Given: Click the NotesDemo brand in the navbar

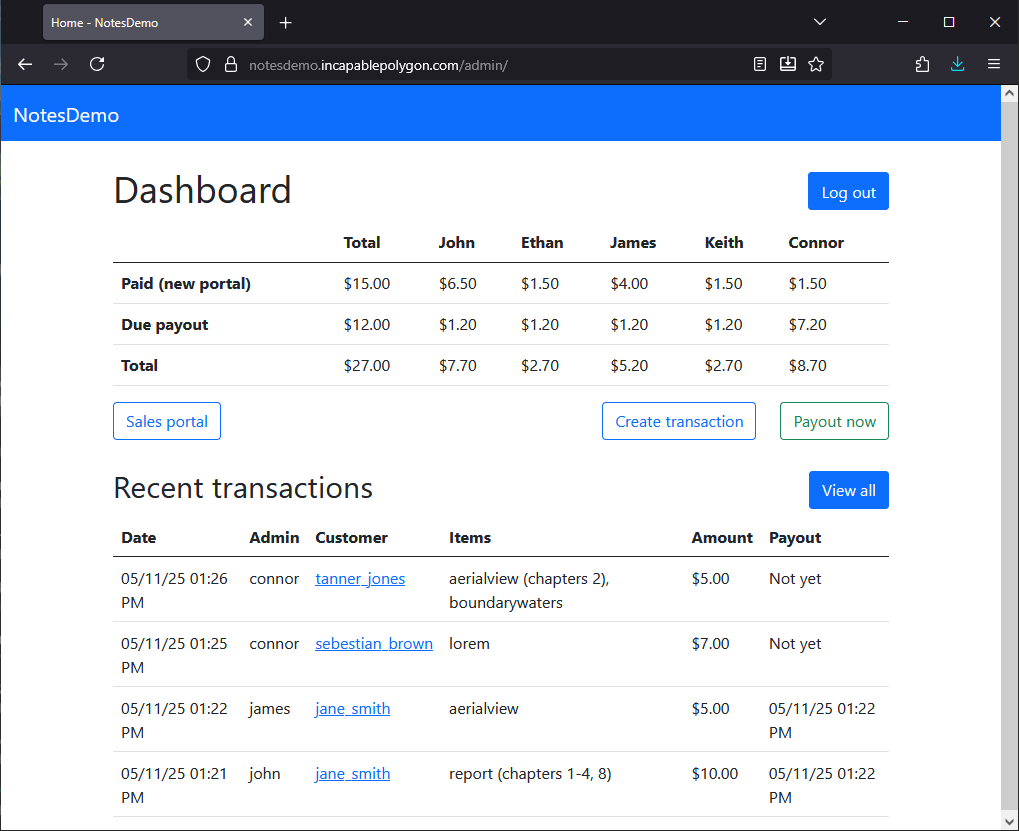Looking at the screenshot, I should coord(65,114).
